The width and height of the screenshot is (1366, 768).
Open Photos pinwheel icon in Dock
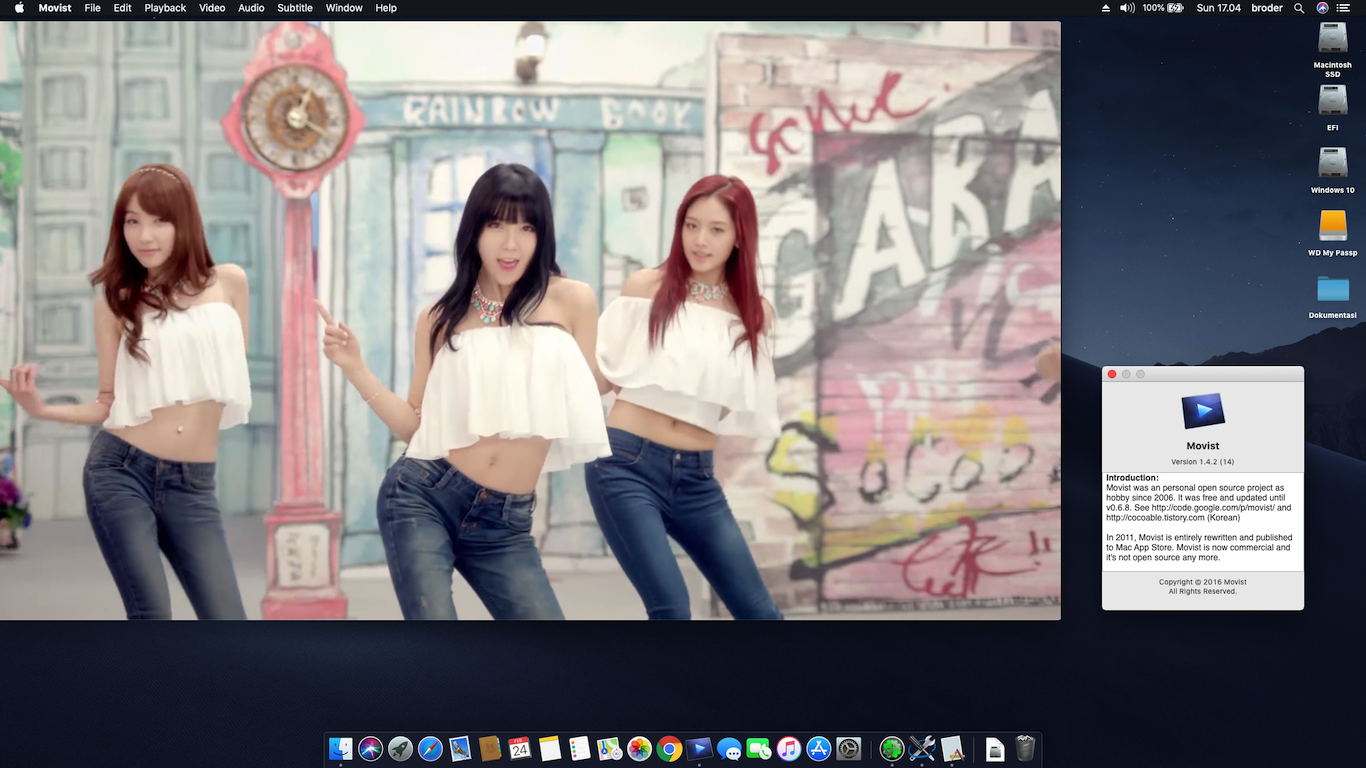[x=640, y=748]
